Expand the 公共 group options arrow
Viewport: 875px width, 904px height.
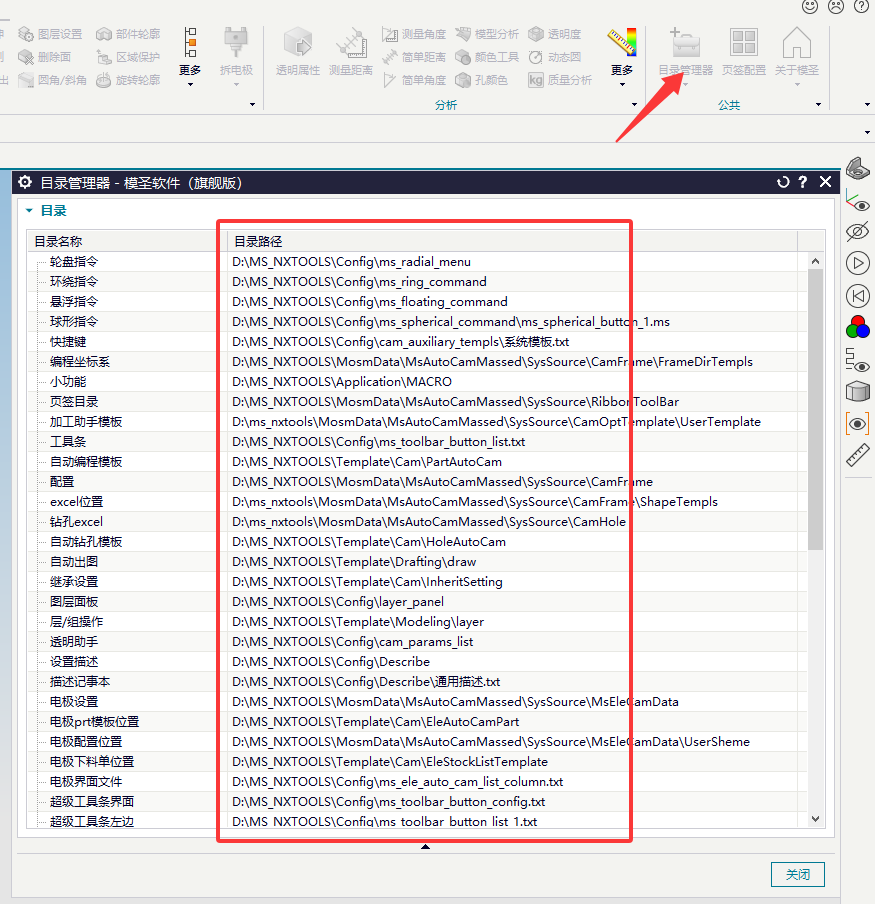click(x=818, y=104)
